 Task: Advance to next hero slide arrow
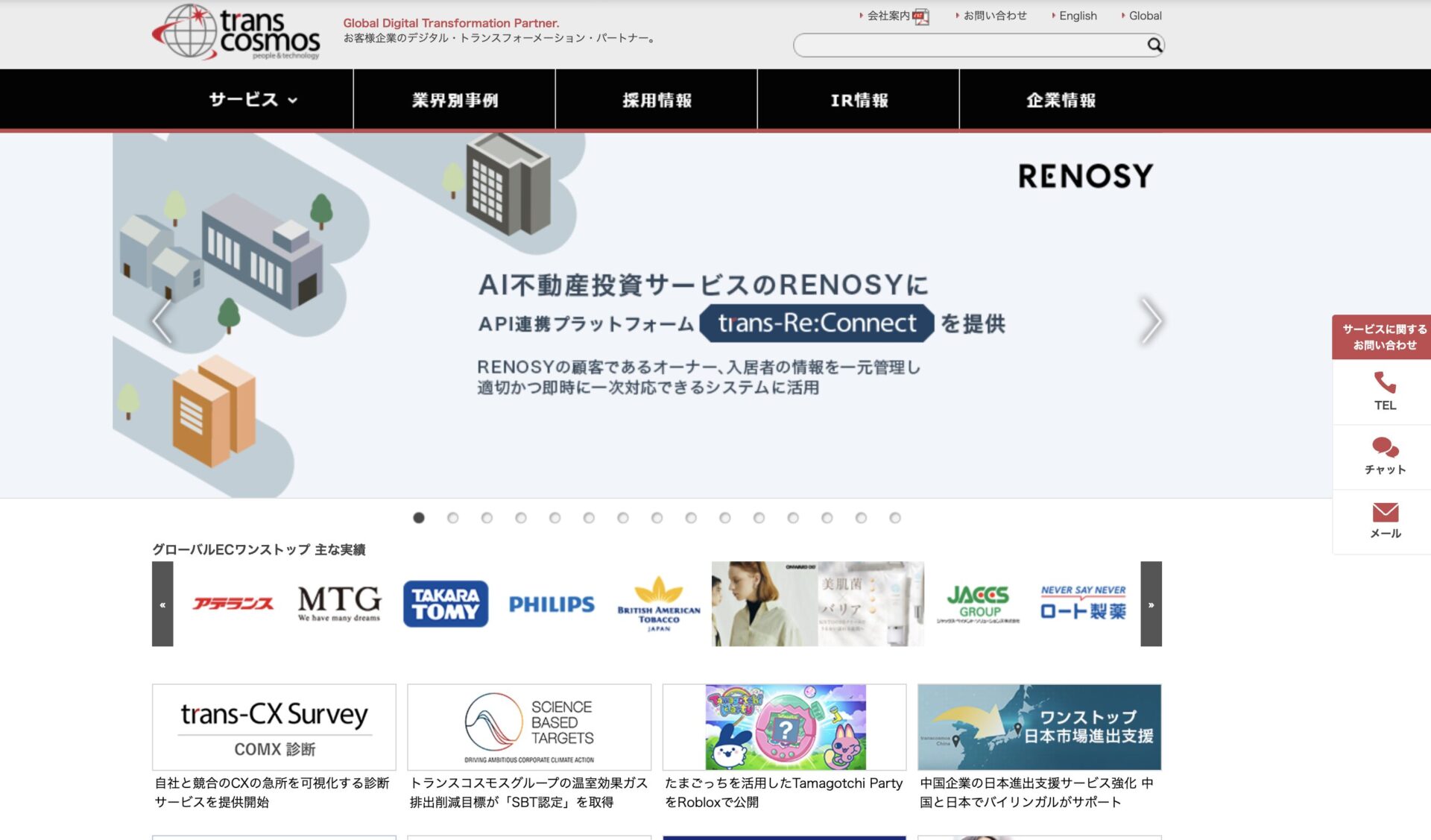point(1151,321)
